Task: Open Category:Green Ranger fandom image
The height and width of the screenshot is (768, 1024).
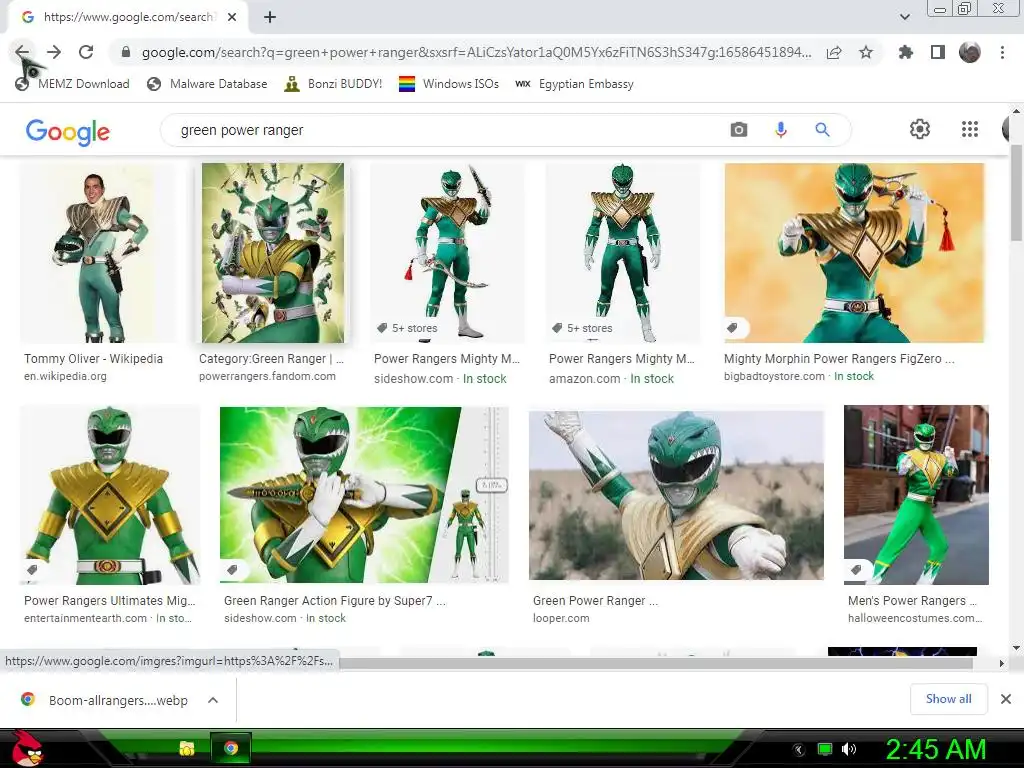Action: (273, 253)
